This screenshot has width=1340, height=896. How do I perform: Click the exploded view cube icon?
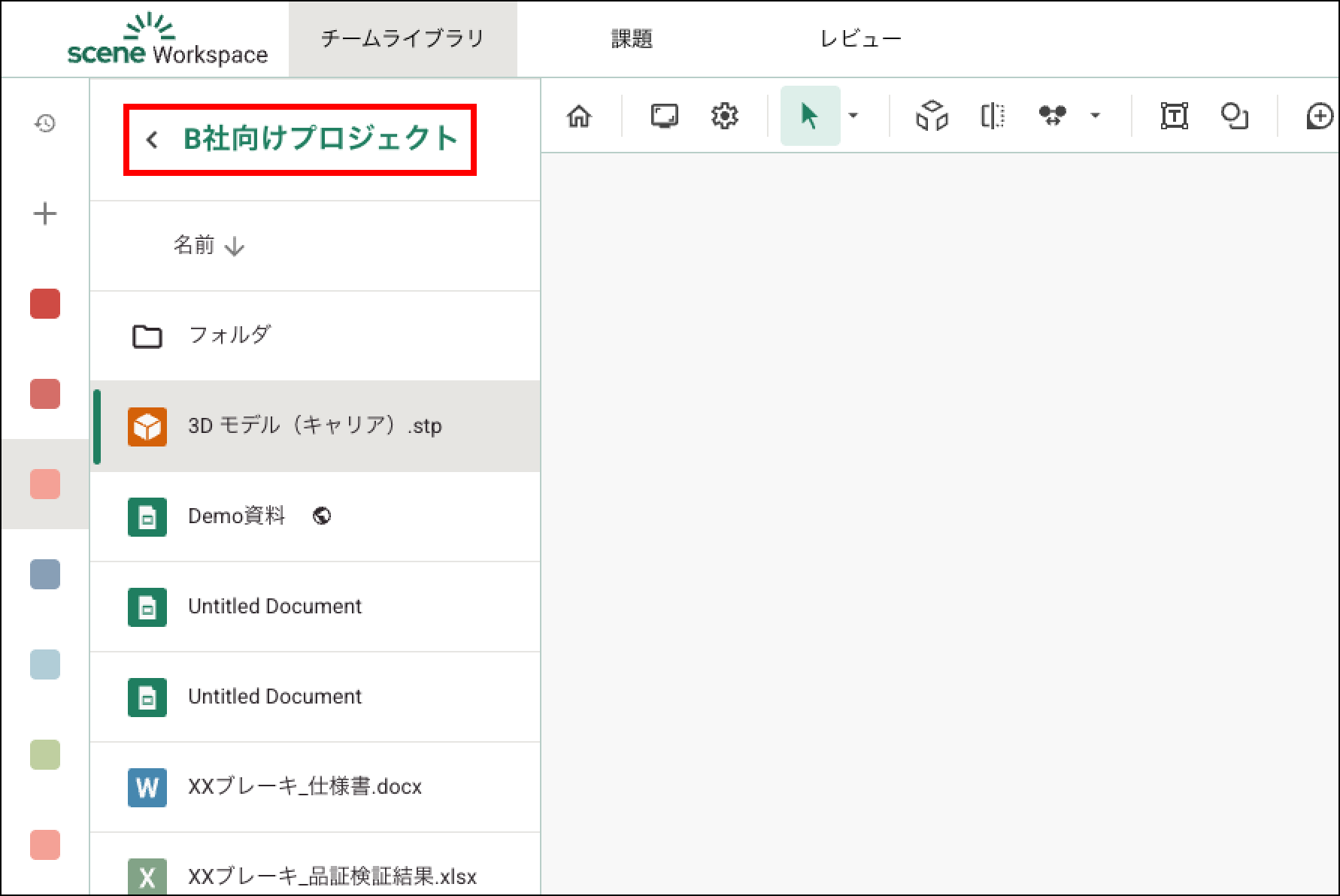(932, 117)
